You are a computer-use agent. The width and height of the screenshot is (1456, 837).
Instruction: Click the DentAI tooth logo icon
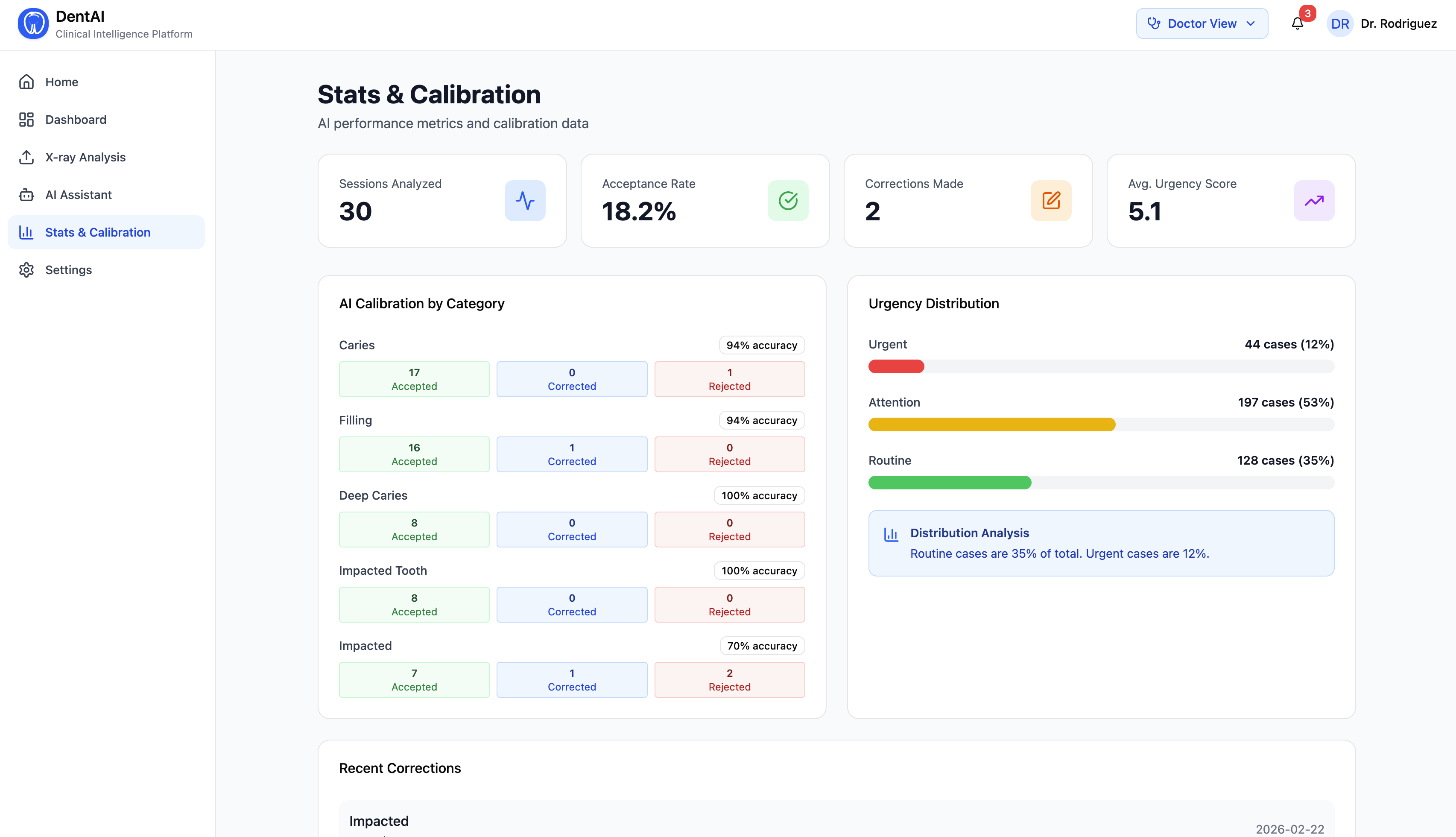(33, 23)
